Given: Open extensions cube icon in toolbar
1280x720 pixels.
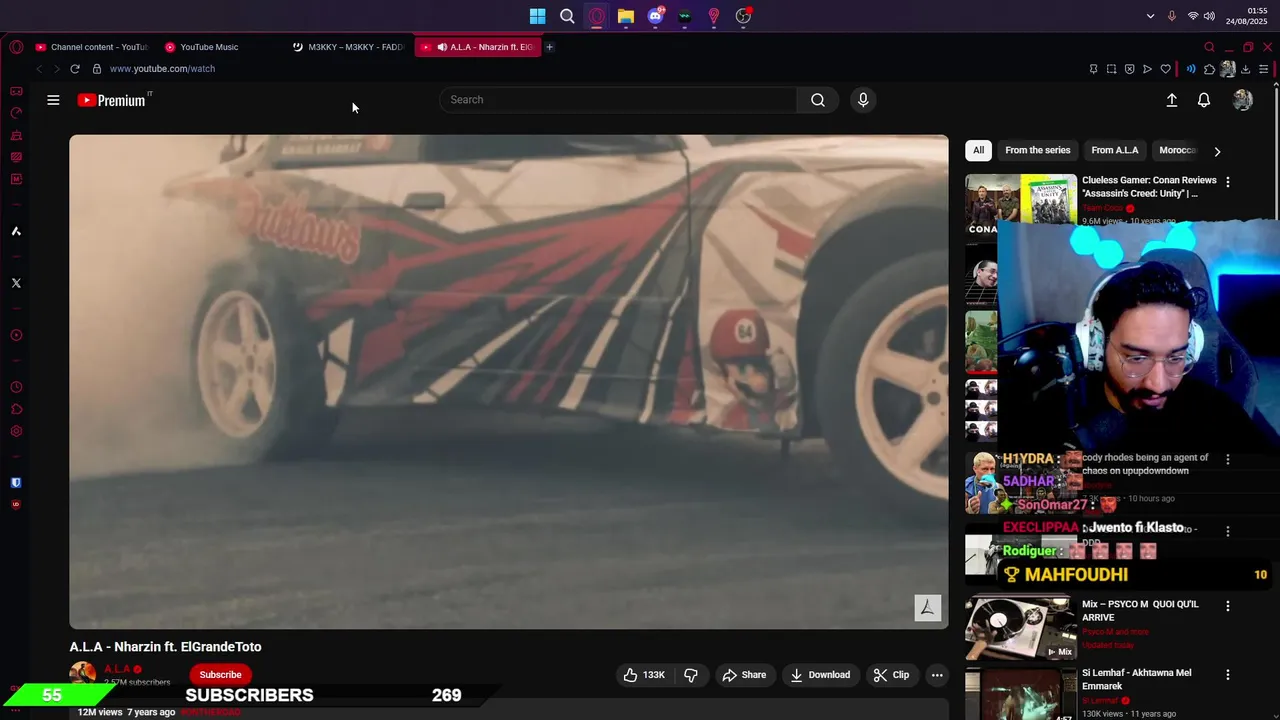Looking at the screenshot, I should 1209,69.
